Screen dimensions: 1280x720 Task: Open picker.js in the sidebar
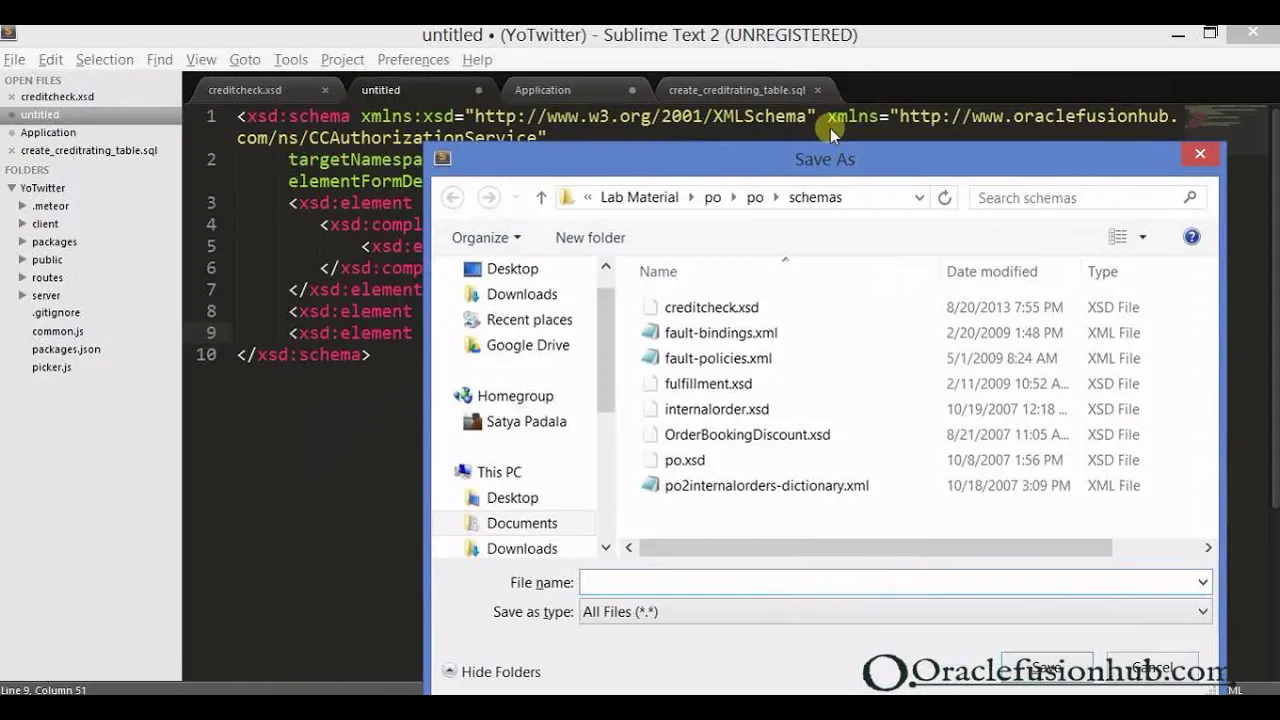51,367
